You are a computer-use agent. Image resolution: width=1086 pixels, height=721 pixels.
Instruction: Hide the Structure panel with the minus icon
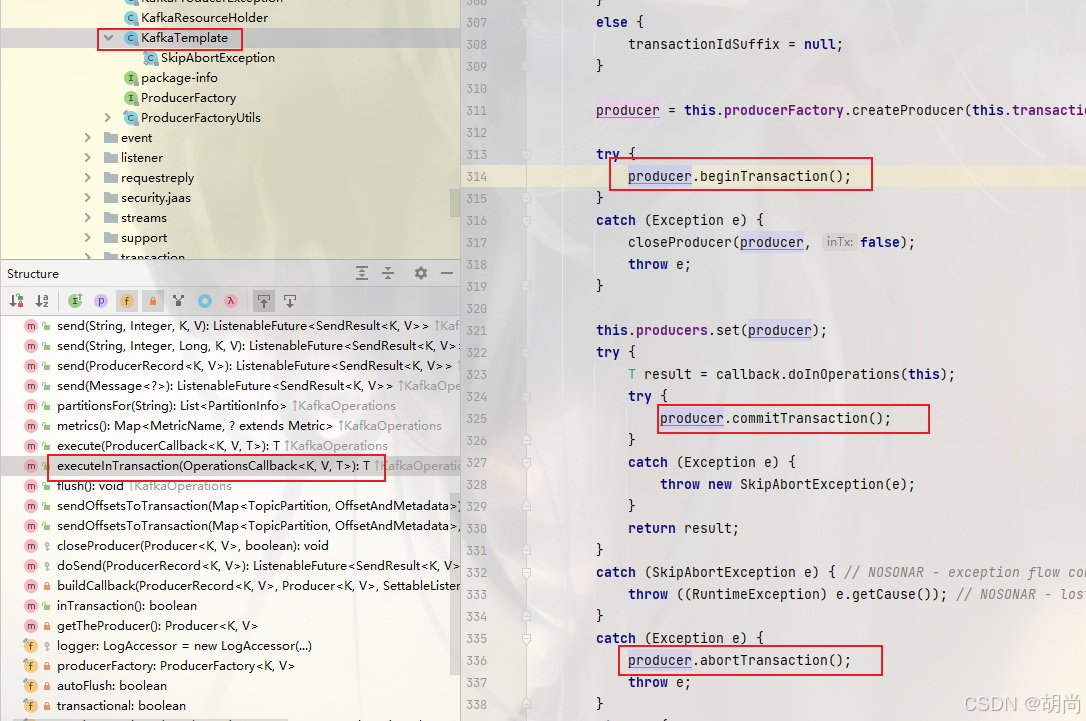point(447,273)
